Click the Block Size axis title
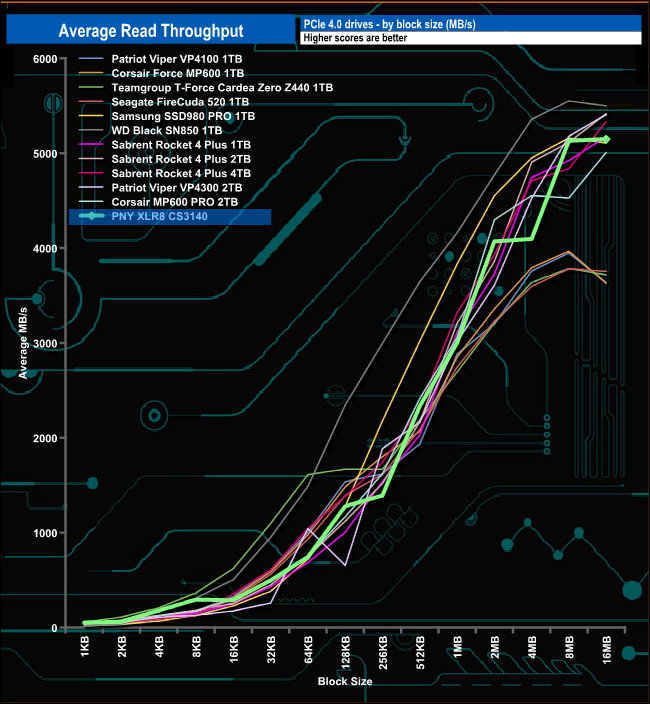This screenshot has height=704, width=650. tap(345, 681)
